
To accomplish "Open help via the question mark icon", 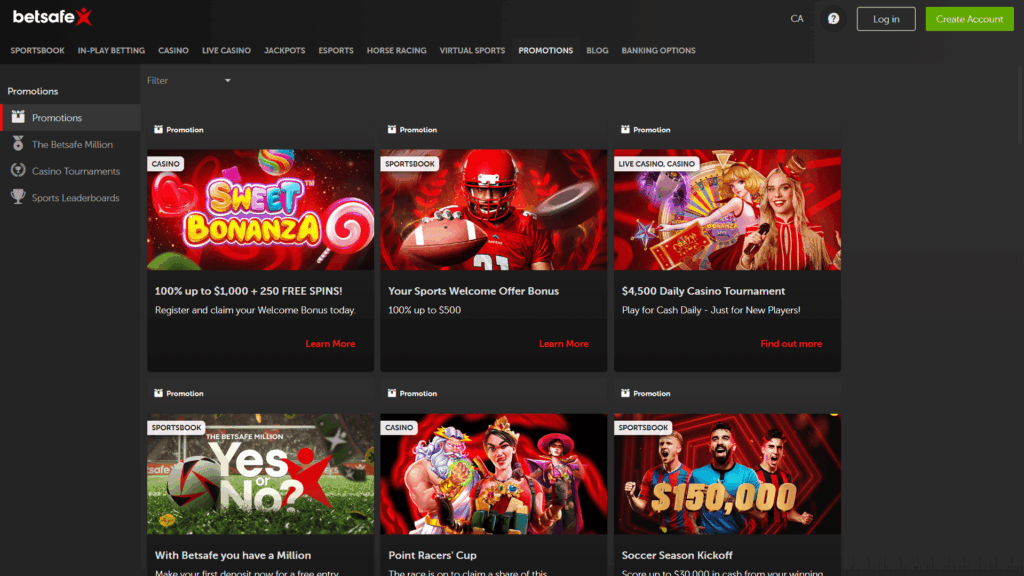I will 833,18.
